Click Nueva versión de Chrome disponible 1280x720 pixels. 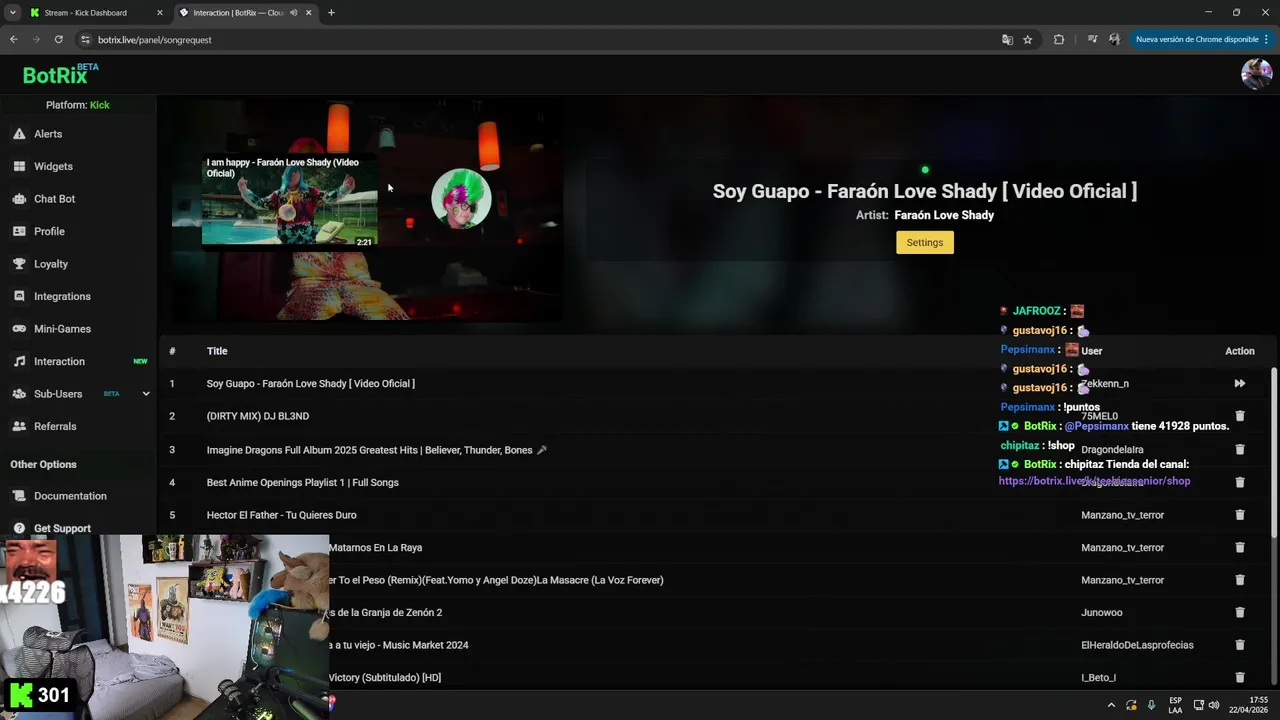tap(1197, 40)
